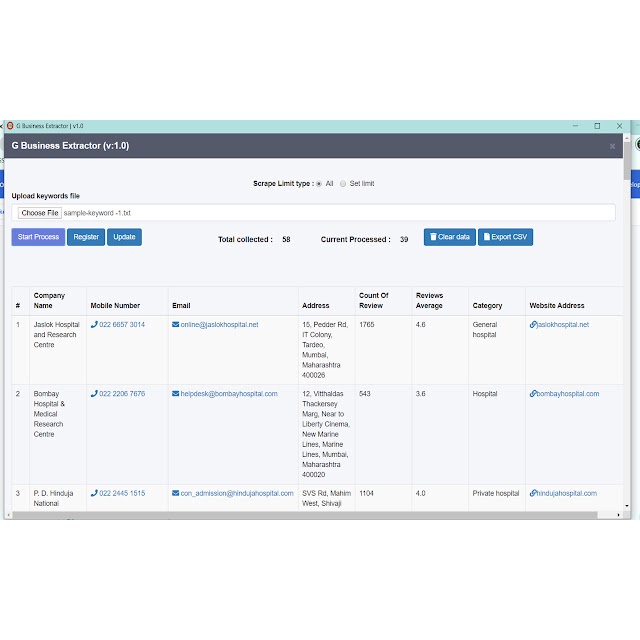Click phone icon beside 022 2445 1515
The height and width of the screenshot is (640, 640).
pyautogui.click(x=94, y=493)
